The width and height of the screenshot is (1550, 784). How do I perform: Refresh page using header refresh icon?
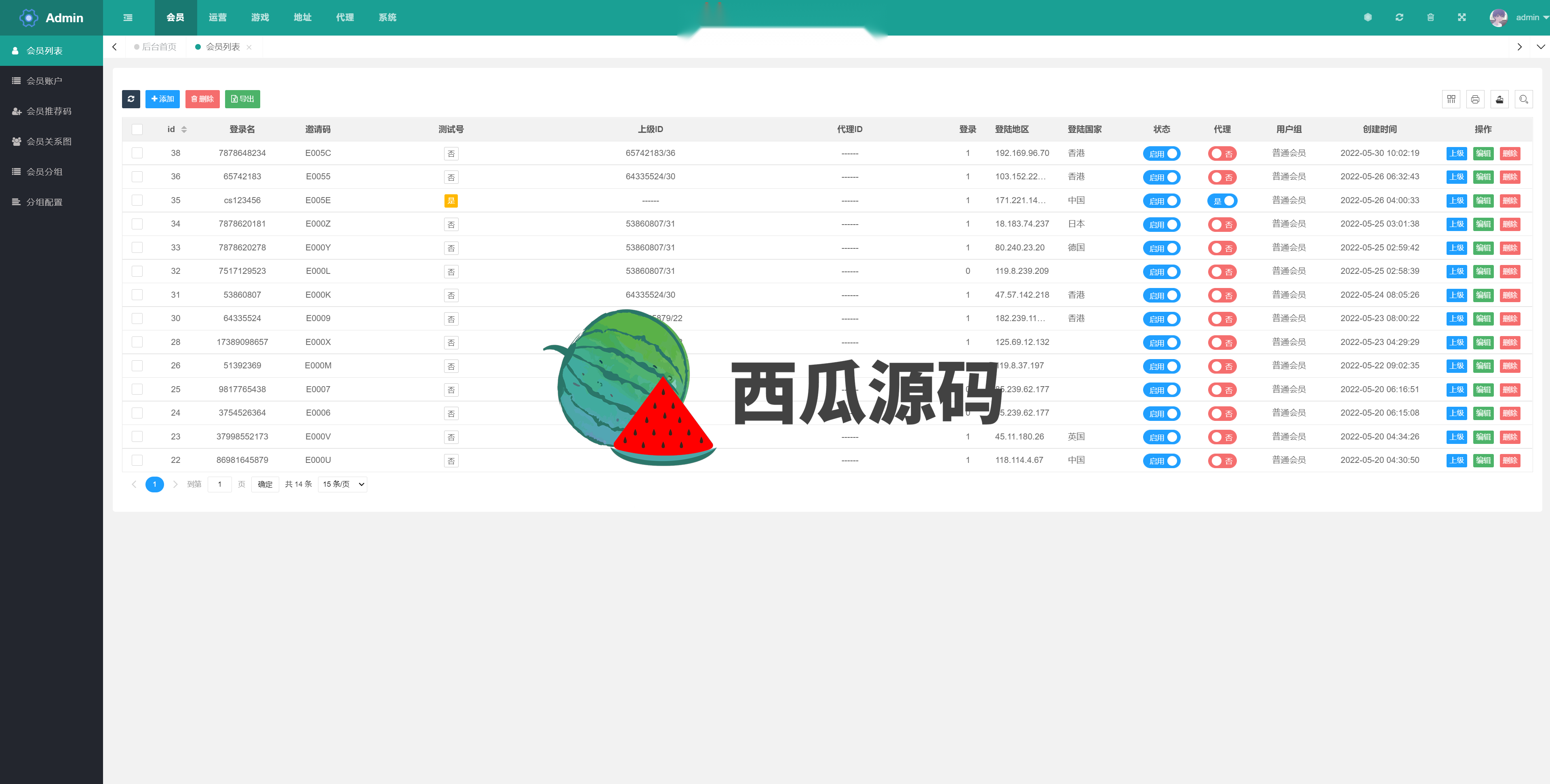coord(1399,17)
